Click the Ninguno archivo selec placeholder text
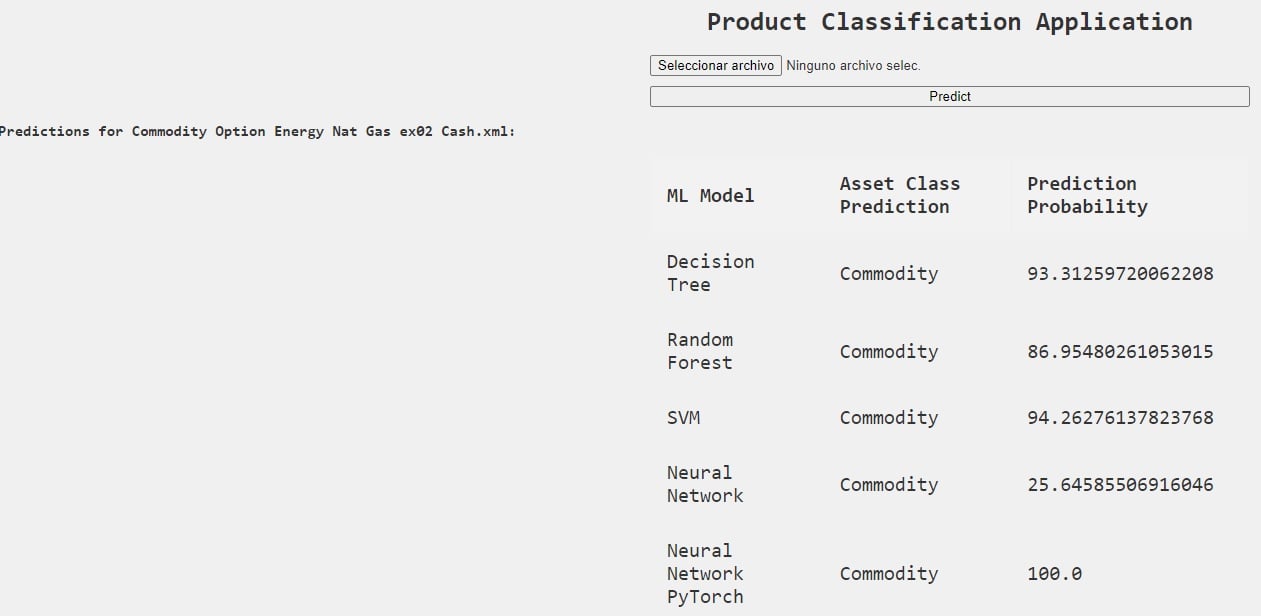The image size is (1261, 616). (836, 65)
